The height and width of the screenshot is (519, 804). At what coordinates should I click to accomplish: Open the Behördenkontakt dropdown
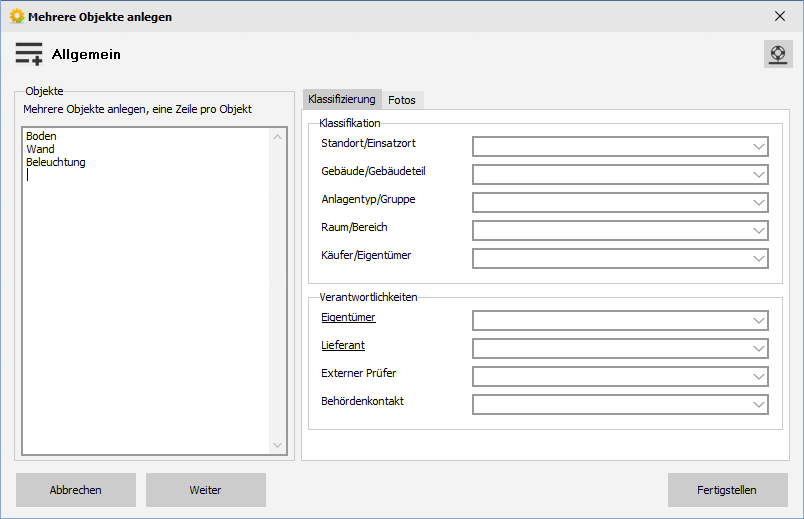[620, 404]
